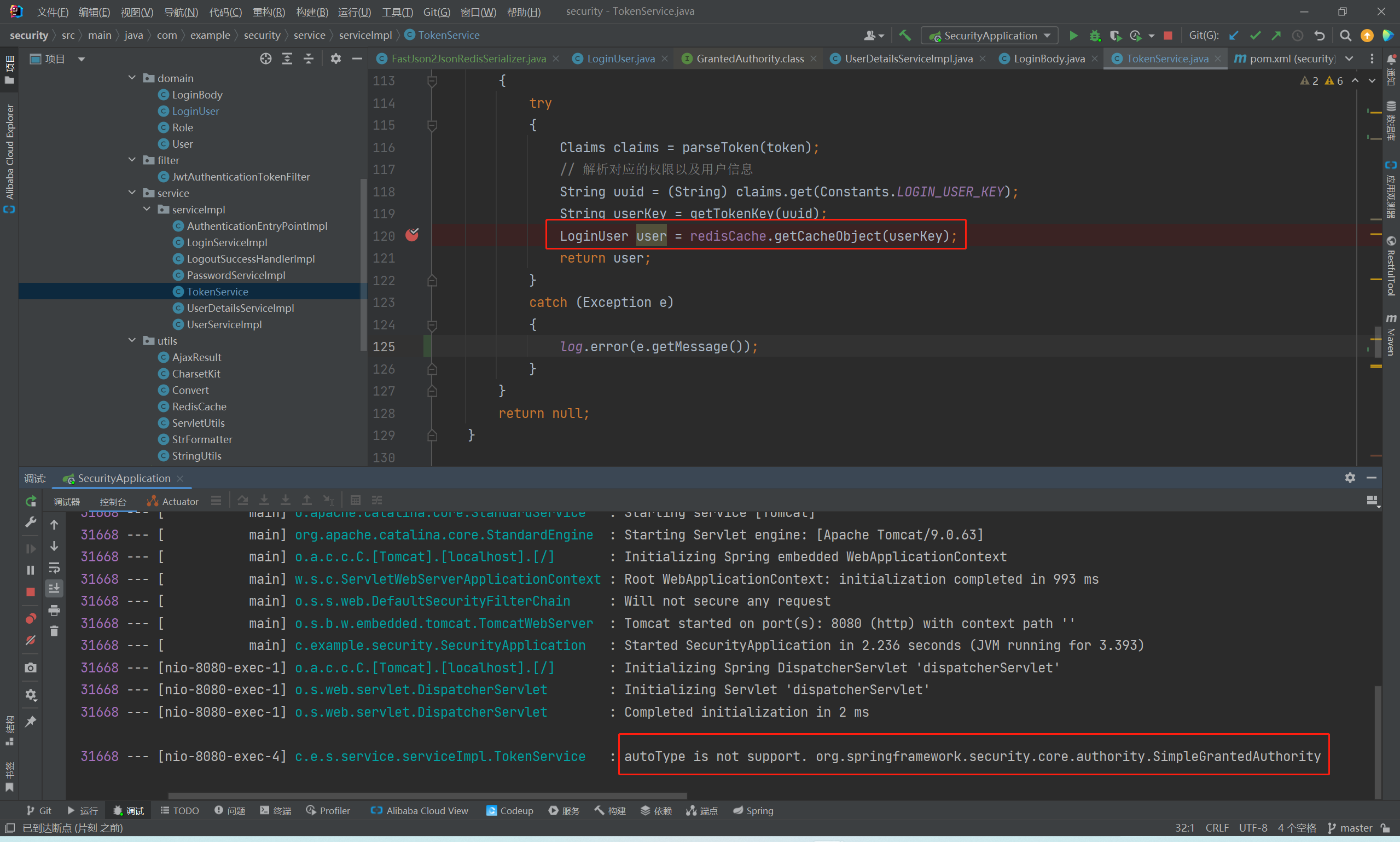This screenshot has height=842, width=1400.
Task: Open the Actuator tab
Action: coord(172,502)
